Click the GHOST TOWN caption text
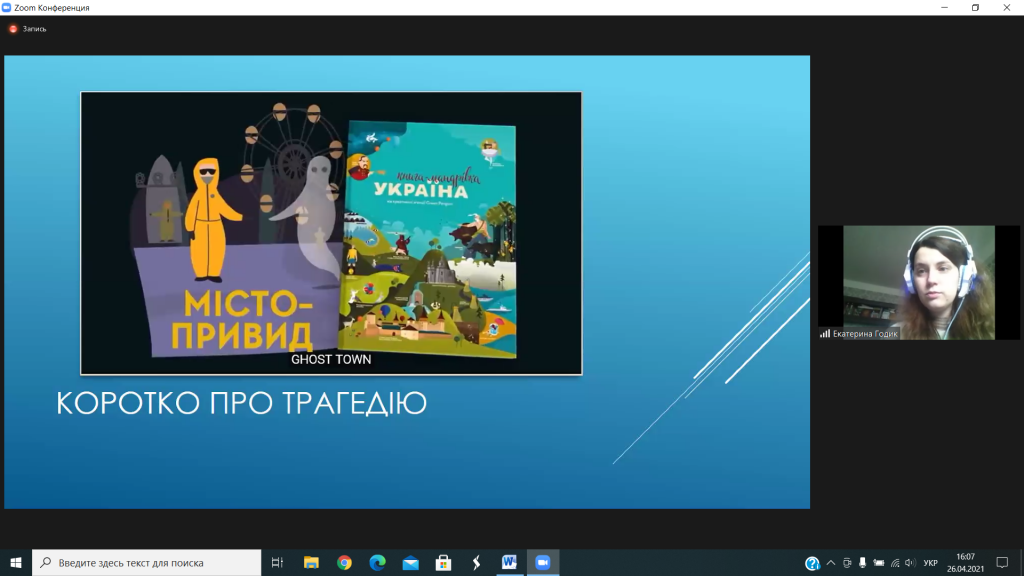The image size is (1024, 576). (x=331, y=360)
